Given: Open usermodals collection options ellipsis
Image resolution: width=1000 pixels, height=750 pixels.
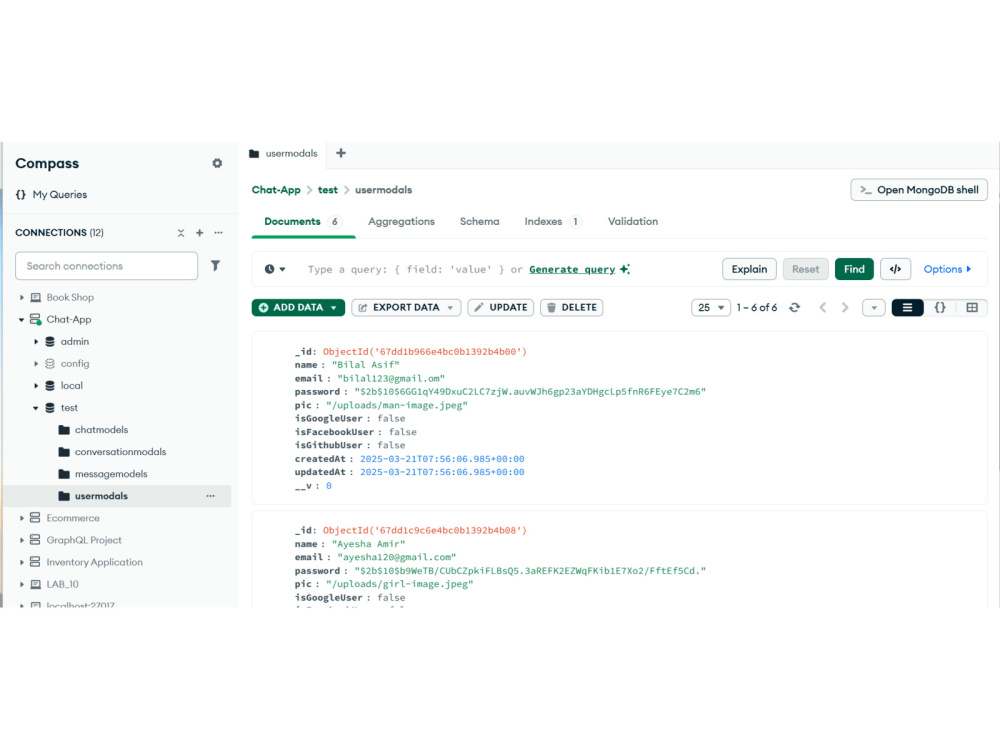Looking at the screenshot, I should click(x=210, y=496).
